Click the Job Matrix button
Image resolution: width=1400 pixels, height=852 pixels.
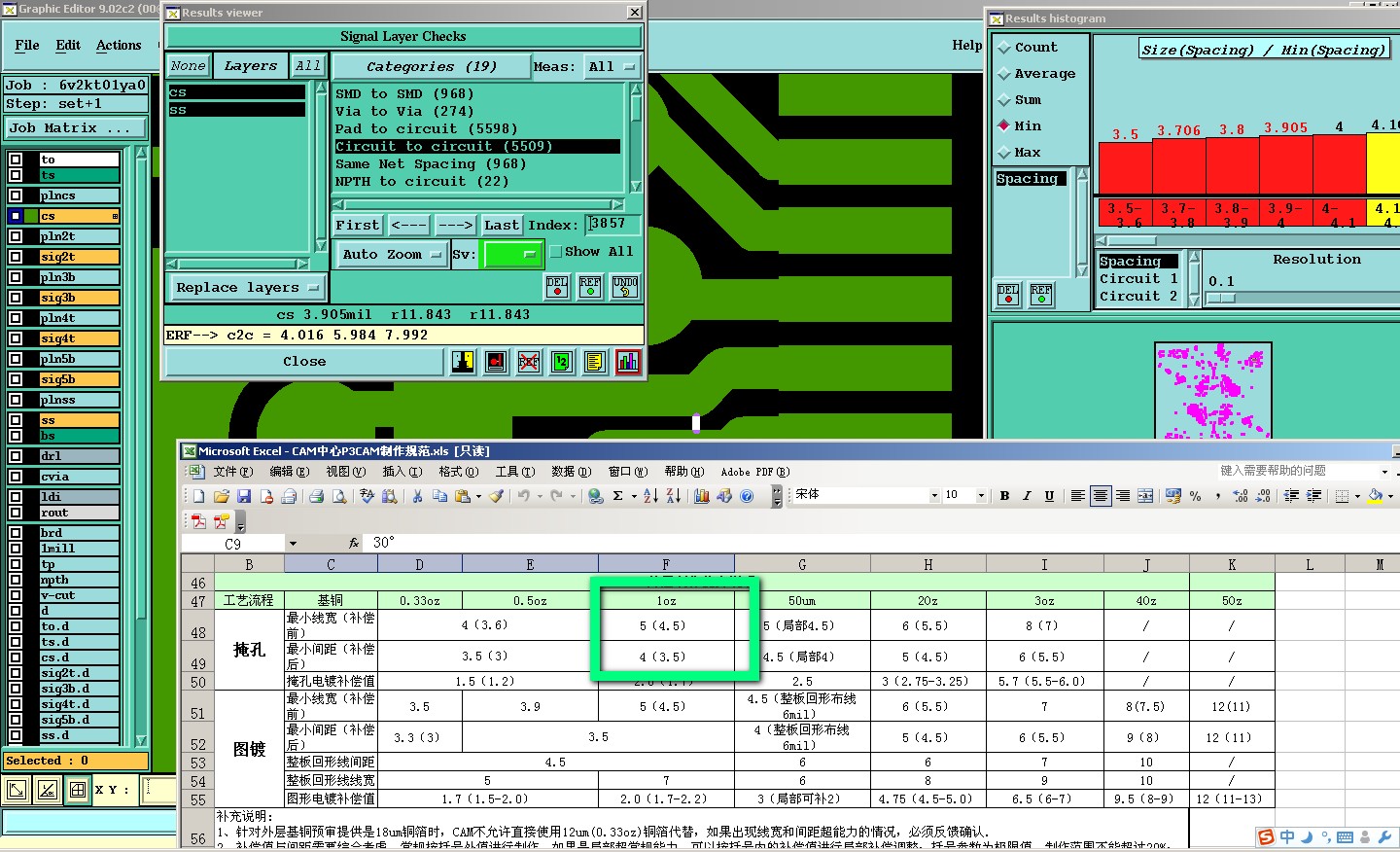click(x=76, y=128)
